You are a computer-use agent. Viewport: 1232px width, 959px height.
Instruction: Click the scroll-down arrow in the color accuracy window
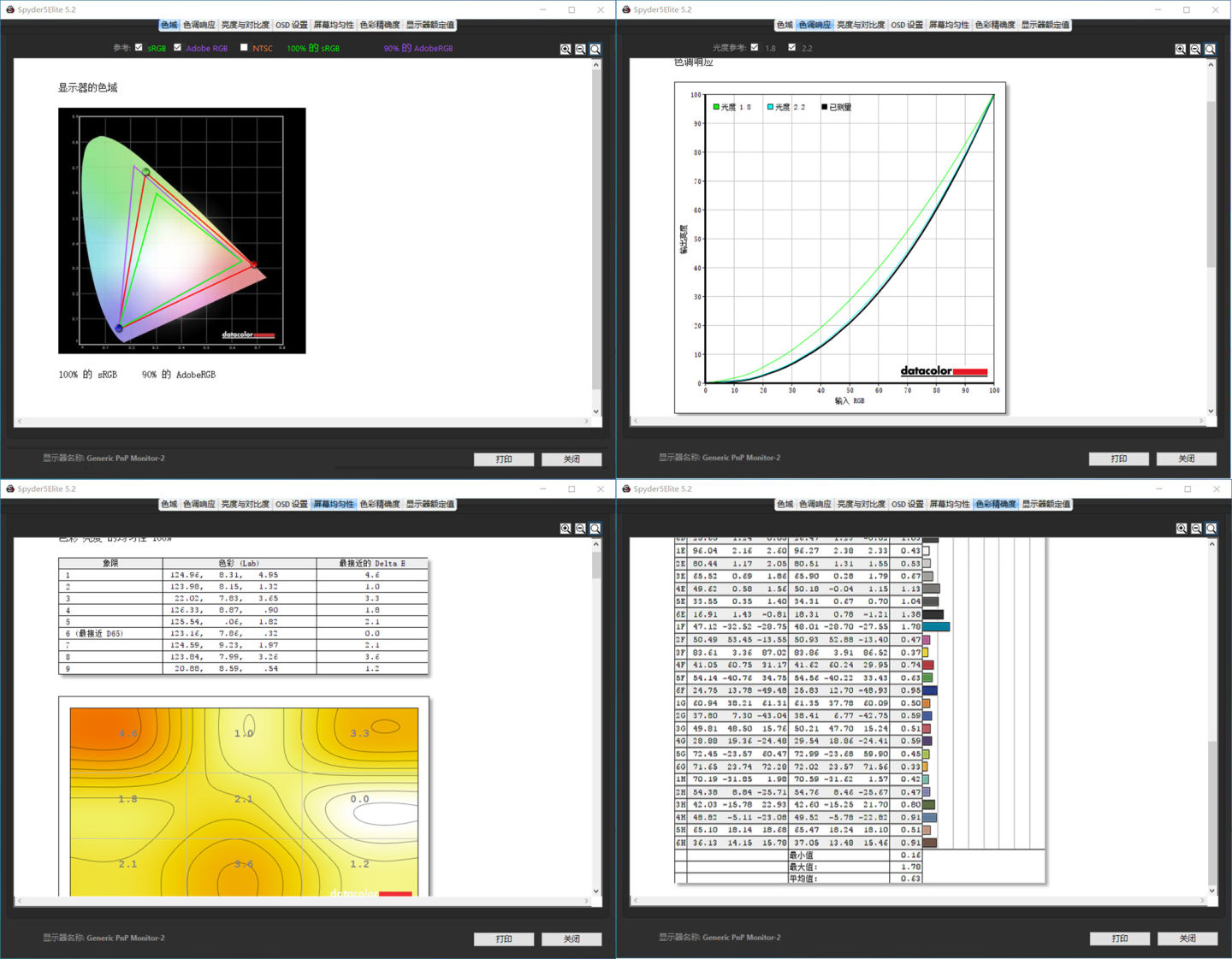click(1211, 891)
